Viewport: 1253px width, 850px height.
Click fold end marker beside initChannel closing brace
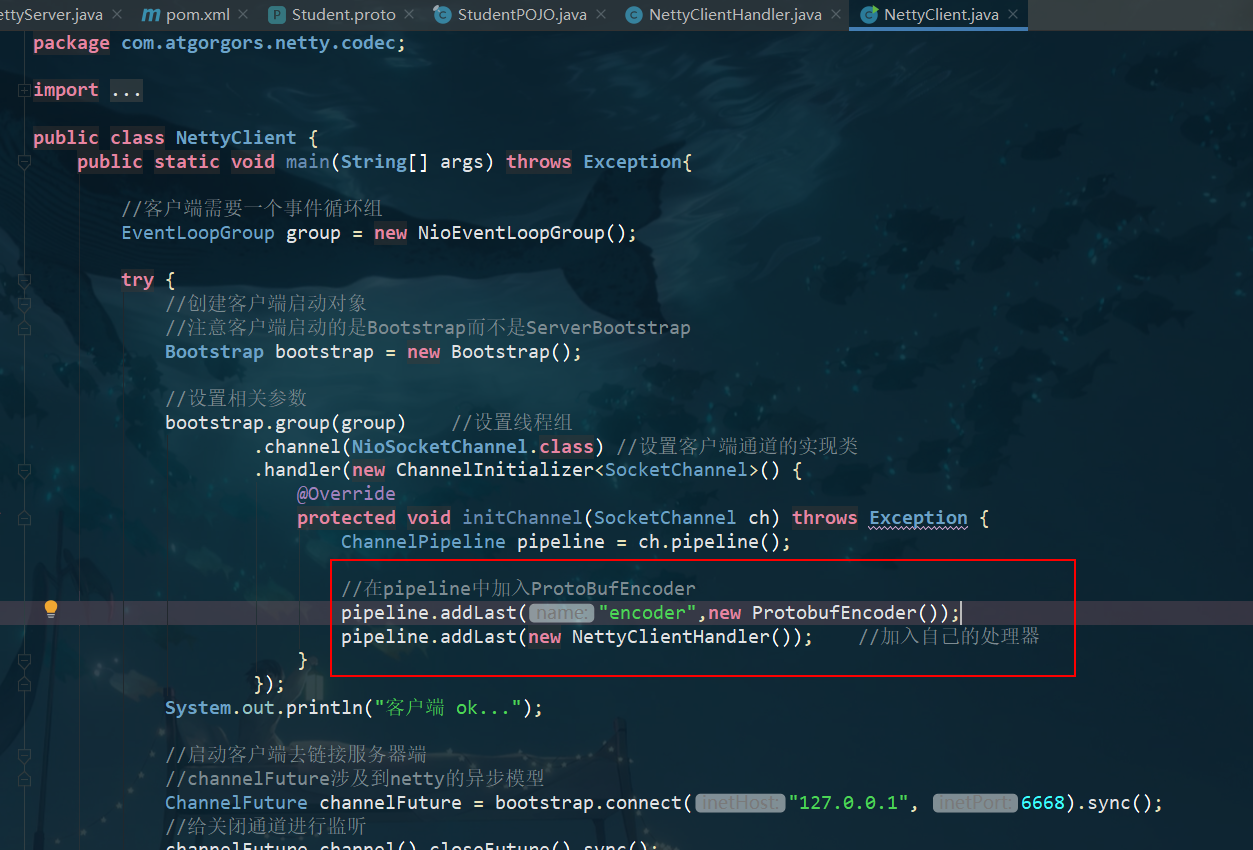(23, 660)
